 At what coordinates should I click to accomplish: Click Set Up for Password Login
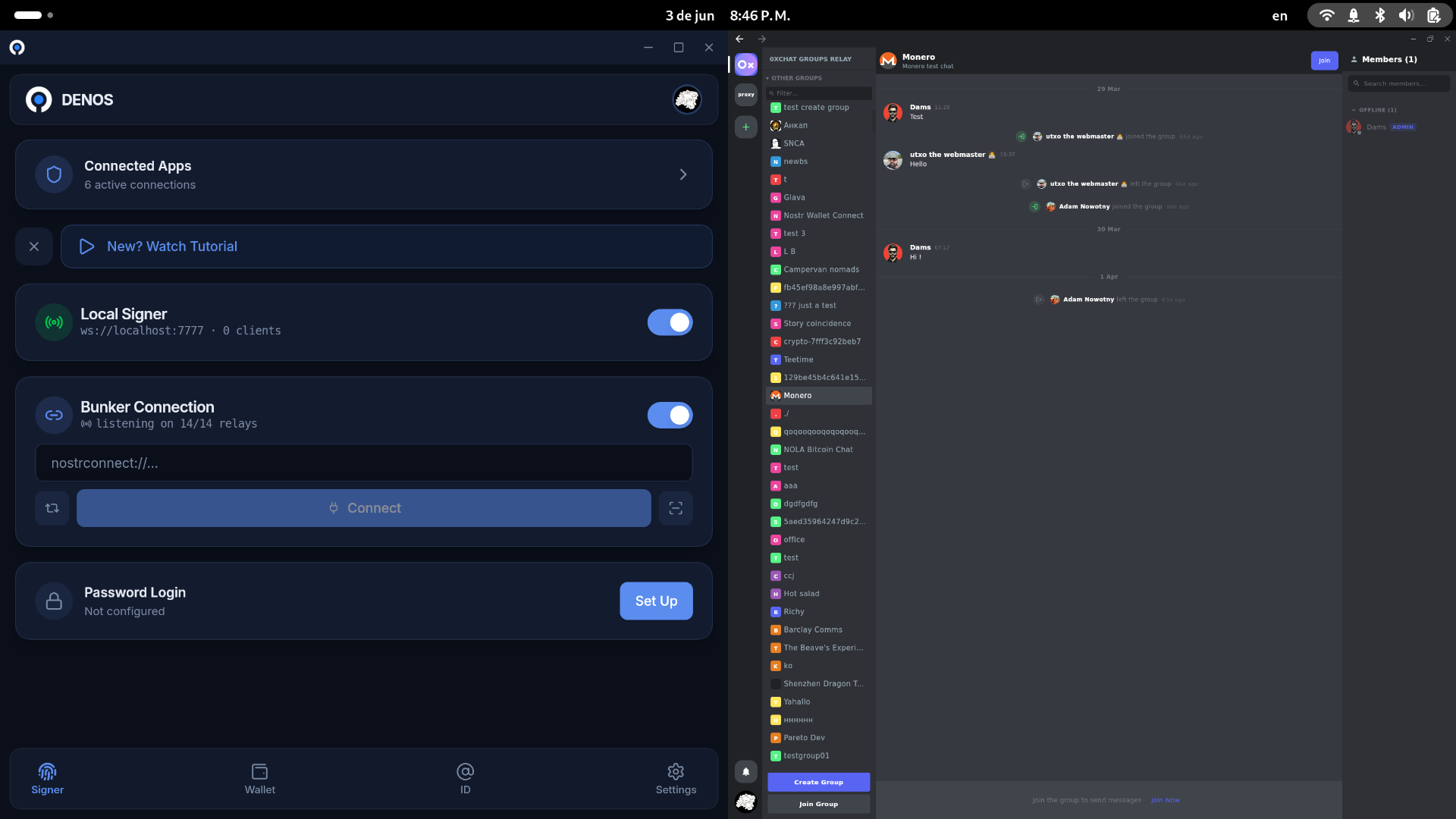656,601
